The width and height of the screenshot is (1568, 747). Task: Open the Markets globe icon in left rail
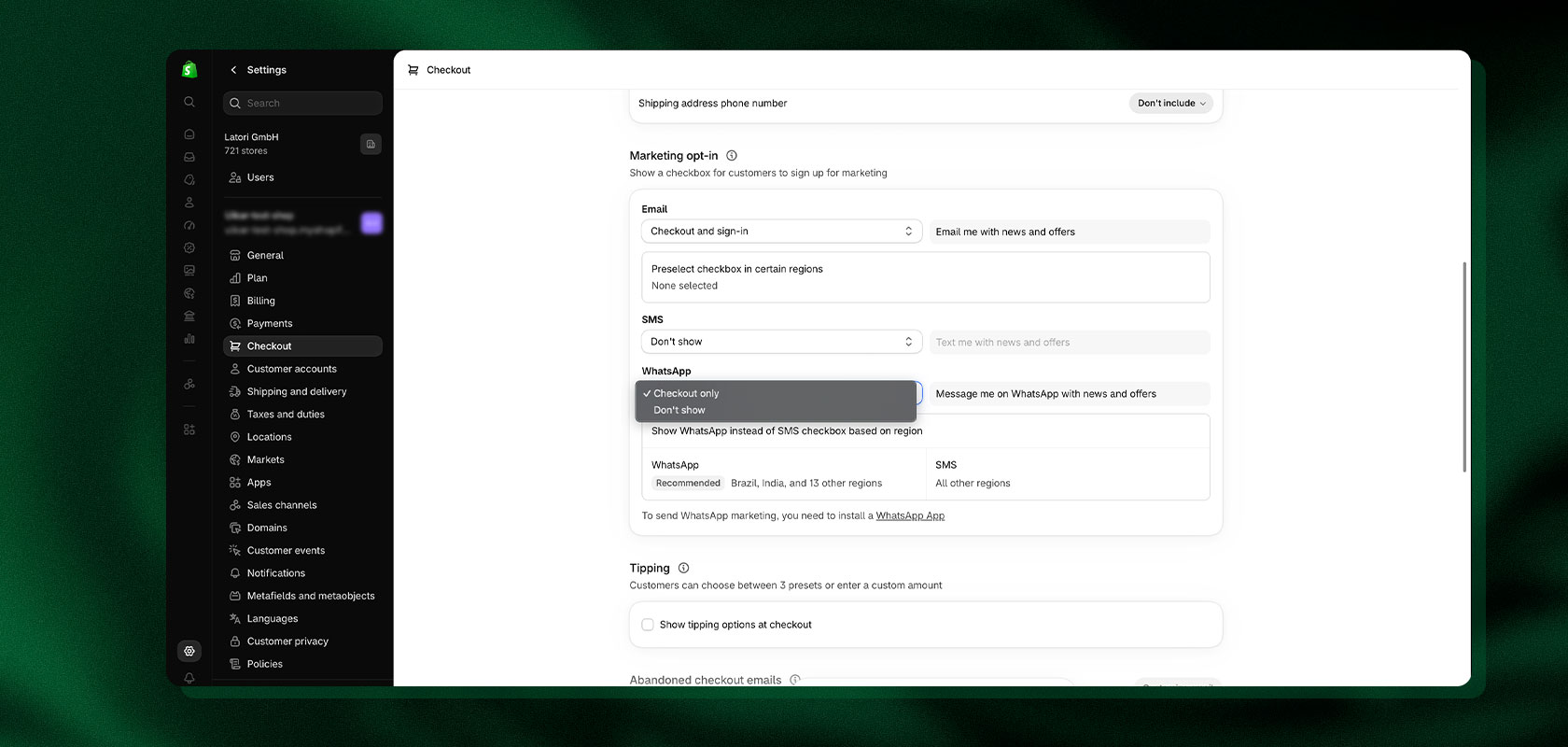(x=189, y=293)
